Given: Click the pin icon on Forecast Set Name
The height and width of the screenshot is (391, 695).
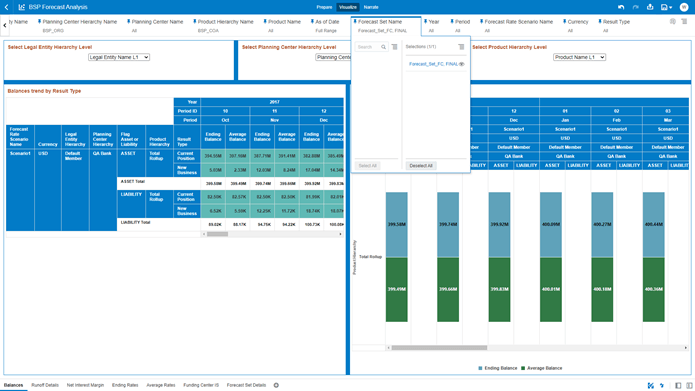Looking at the screenshot, I should (355, 21).
